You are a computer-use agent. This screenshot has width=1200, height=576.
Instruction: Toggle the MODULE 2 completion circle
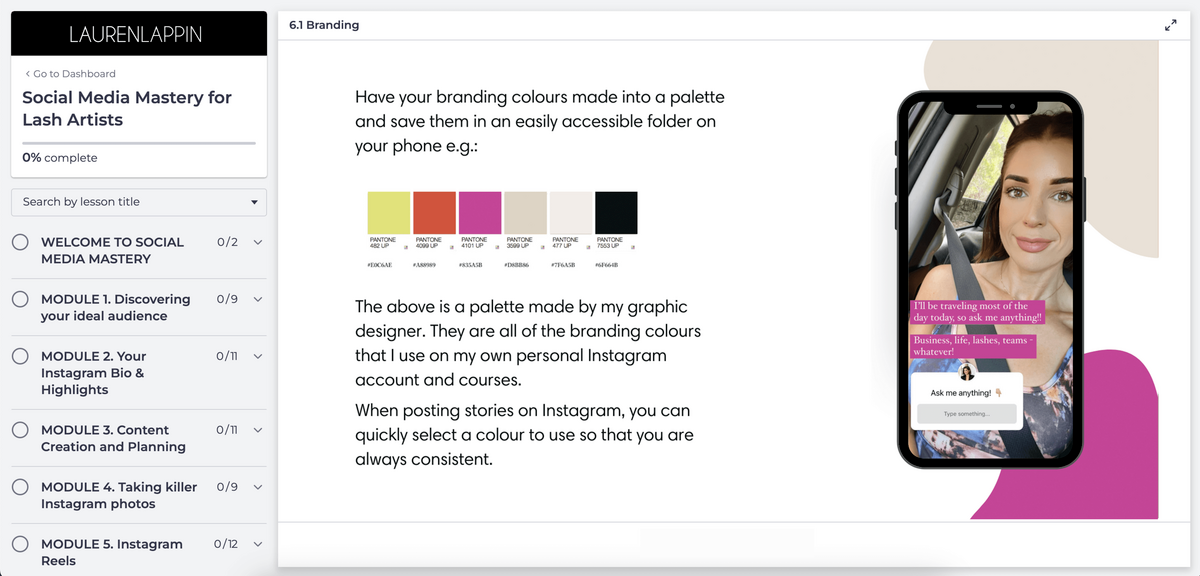click(x=20, y=356)
